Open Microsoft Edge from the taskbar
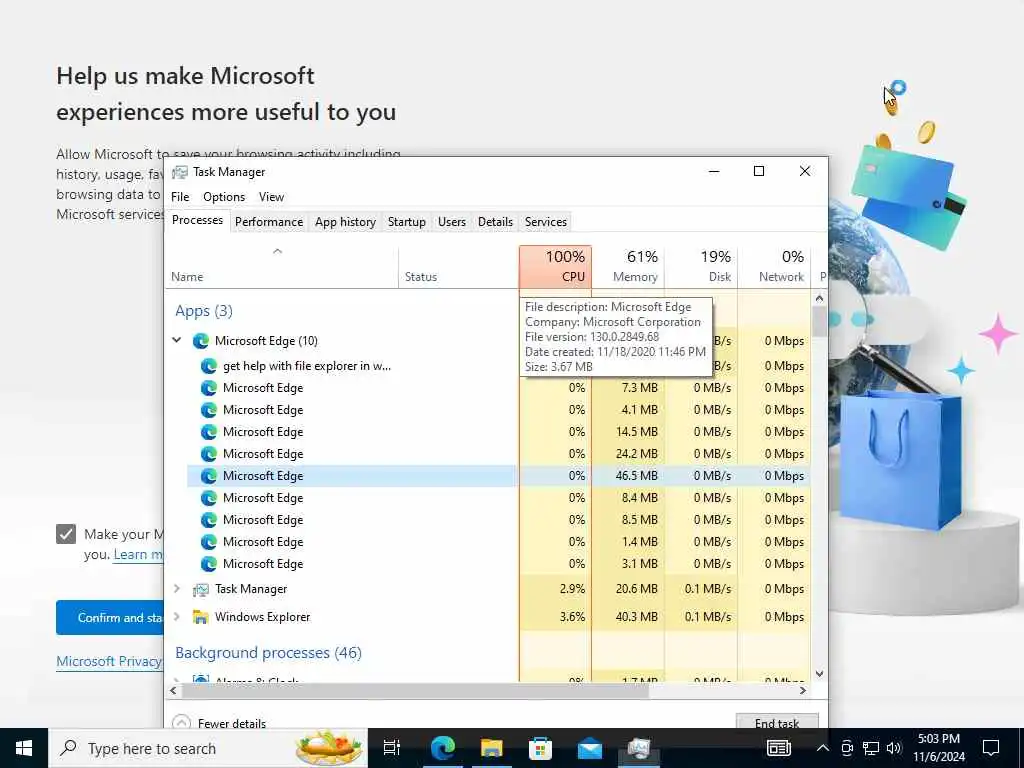 coord(442,748)
